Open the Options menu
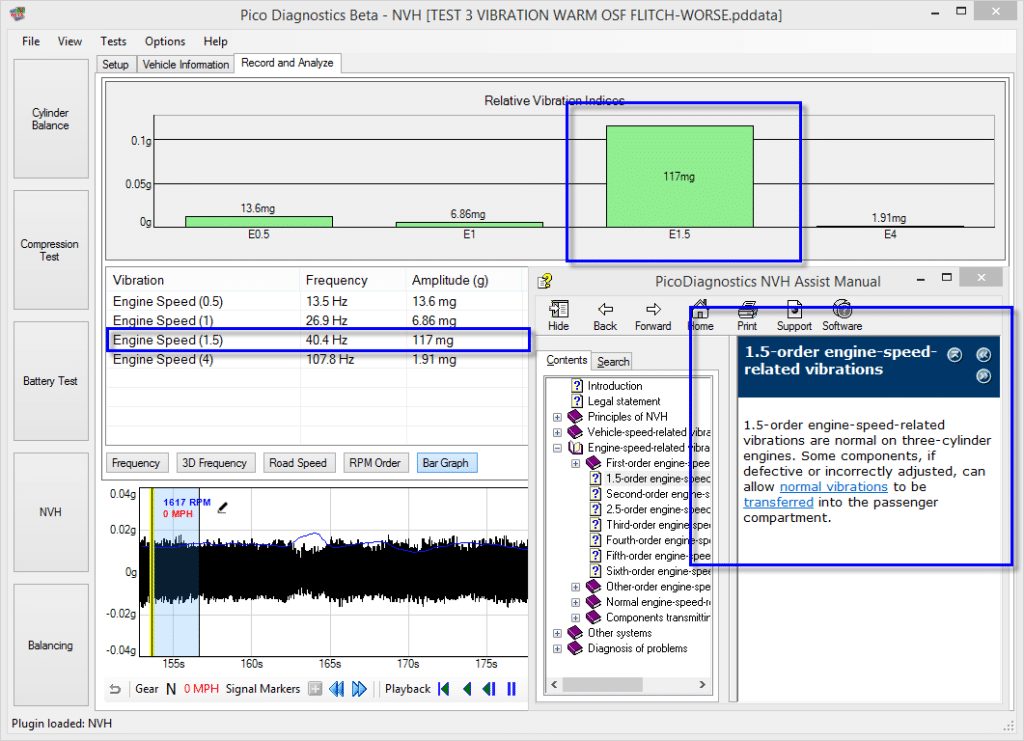Image resolution: width=1024 pixels, height=741 pixels. tap(165, 41)
